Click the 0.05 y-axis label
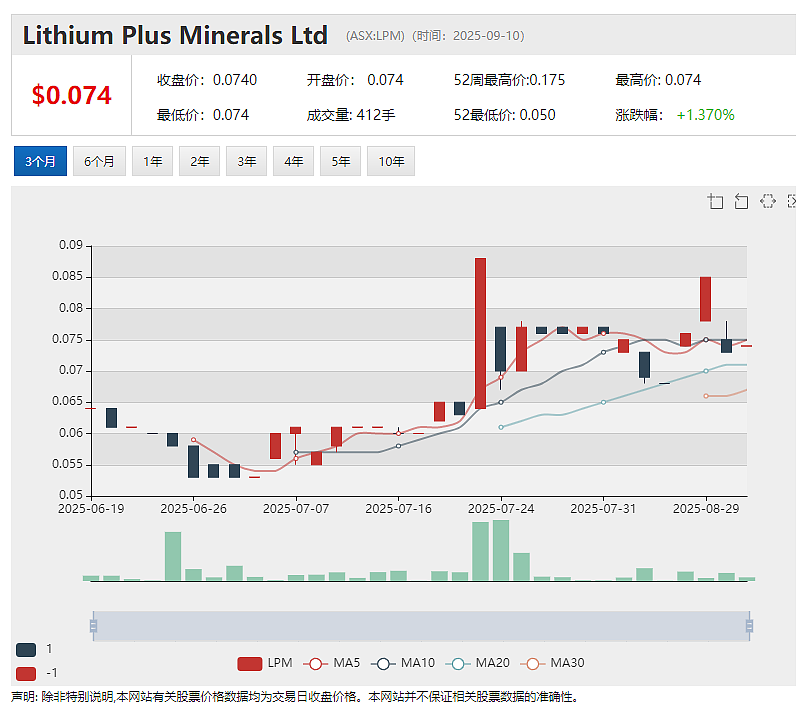Screen dimensions: 811x728 pos(71,495)
